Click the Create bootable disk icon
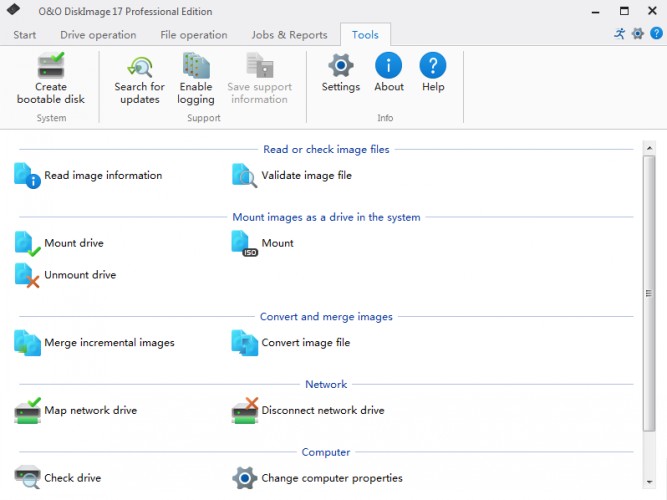 (51, 68)
